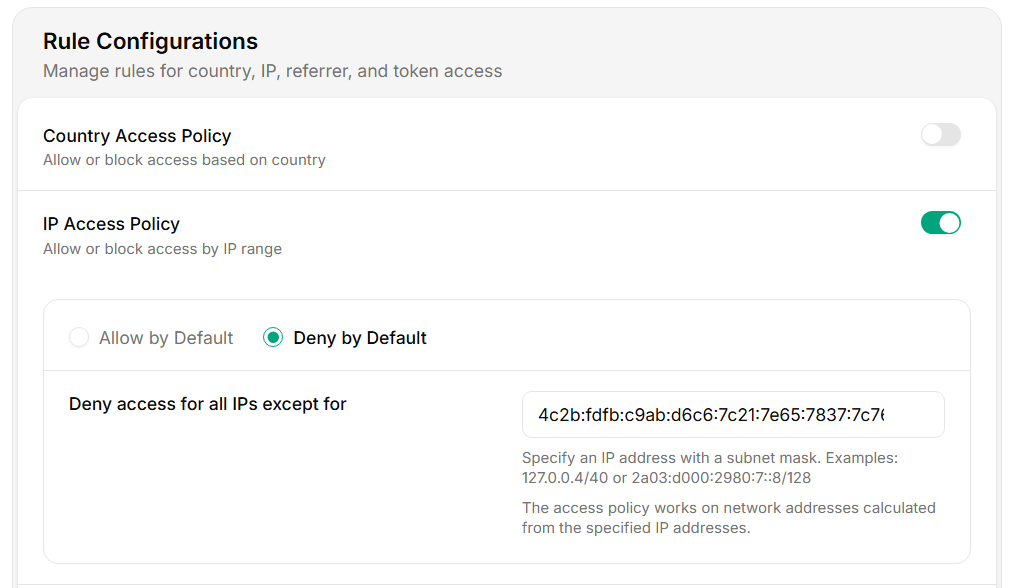Click the subtitle about country-based access
The width and height of the screenshot is (1015, 588).
point(184,159)
